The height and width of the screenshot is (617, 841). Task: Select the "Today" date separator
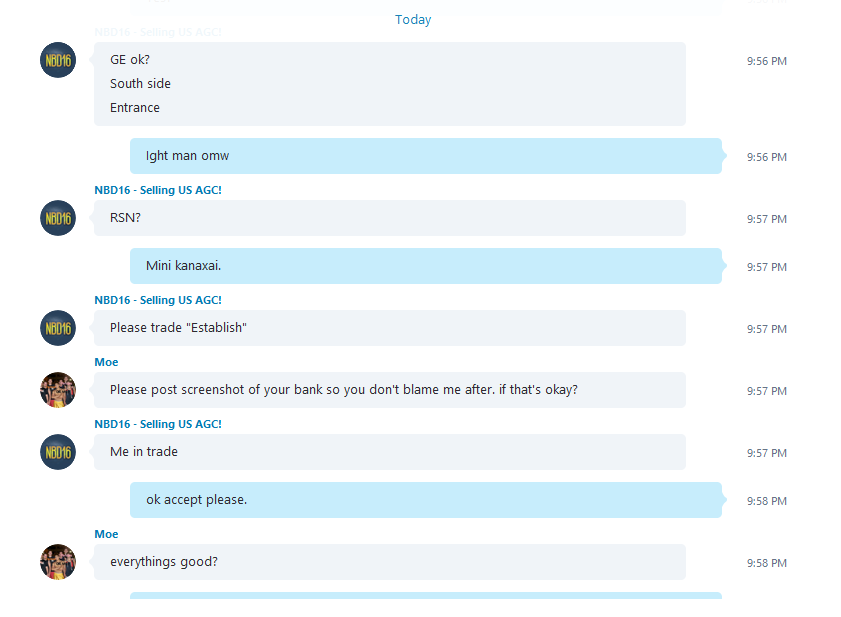(x=413, y=20)
